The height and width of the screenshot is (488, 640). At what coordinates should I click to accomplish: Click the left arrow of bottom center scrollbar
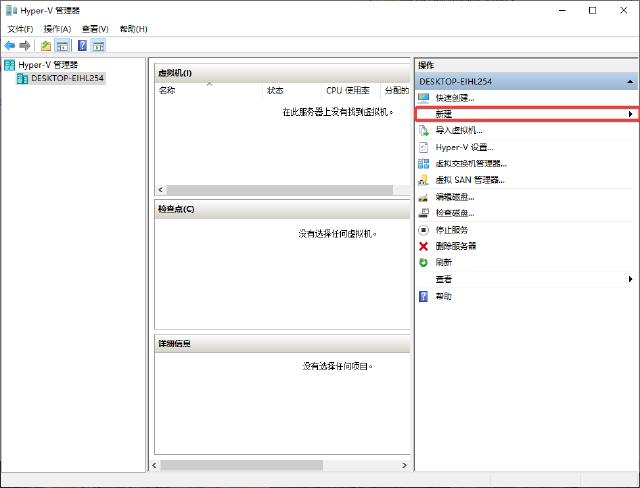coord(154,465)
